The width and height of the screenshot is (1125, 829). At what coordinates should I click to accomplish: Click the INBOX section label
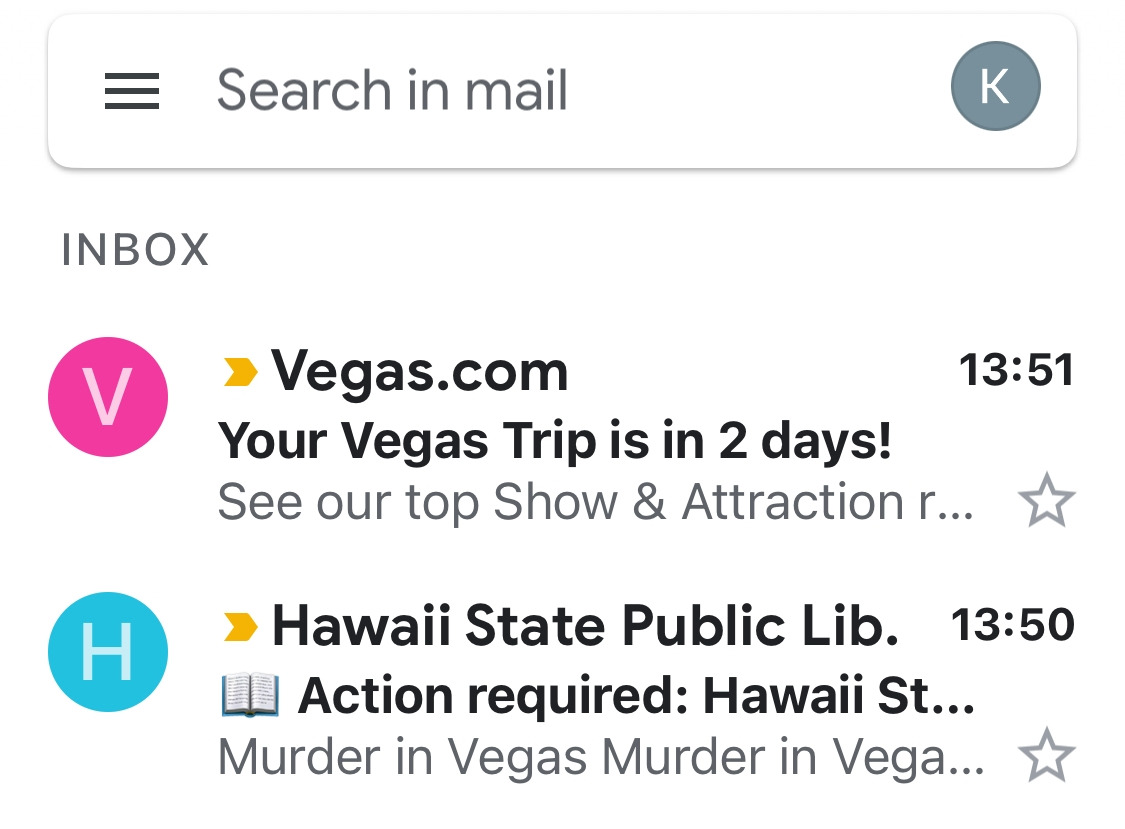coord(135,250)
